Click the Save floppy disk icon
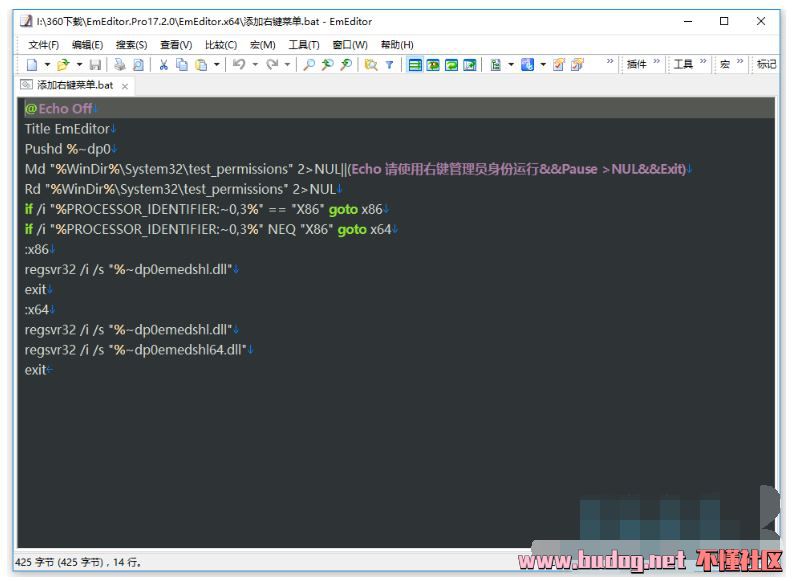Image resolution: width=792 pixels, height=581 pixels. [x=95, y=65]
